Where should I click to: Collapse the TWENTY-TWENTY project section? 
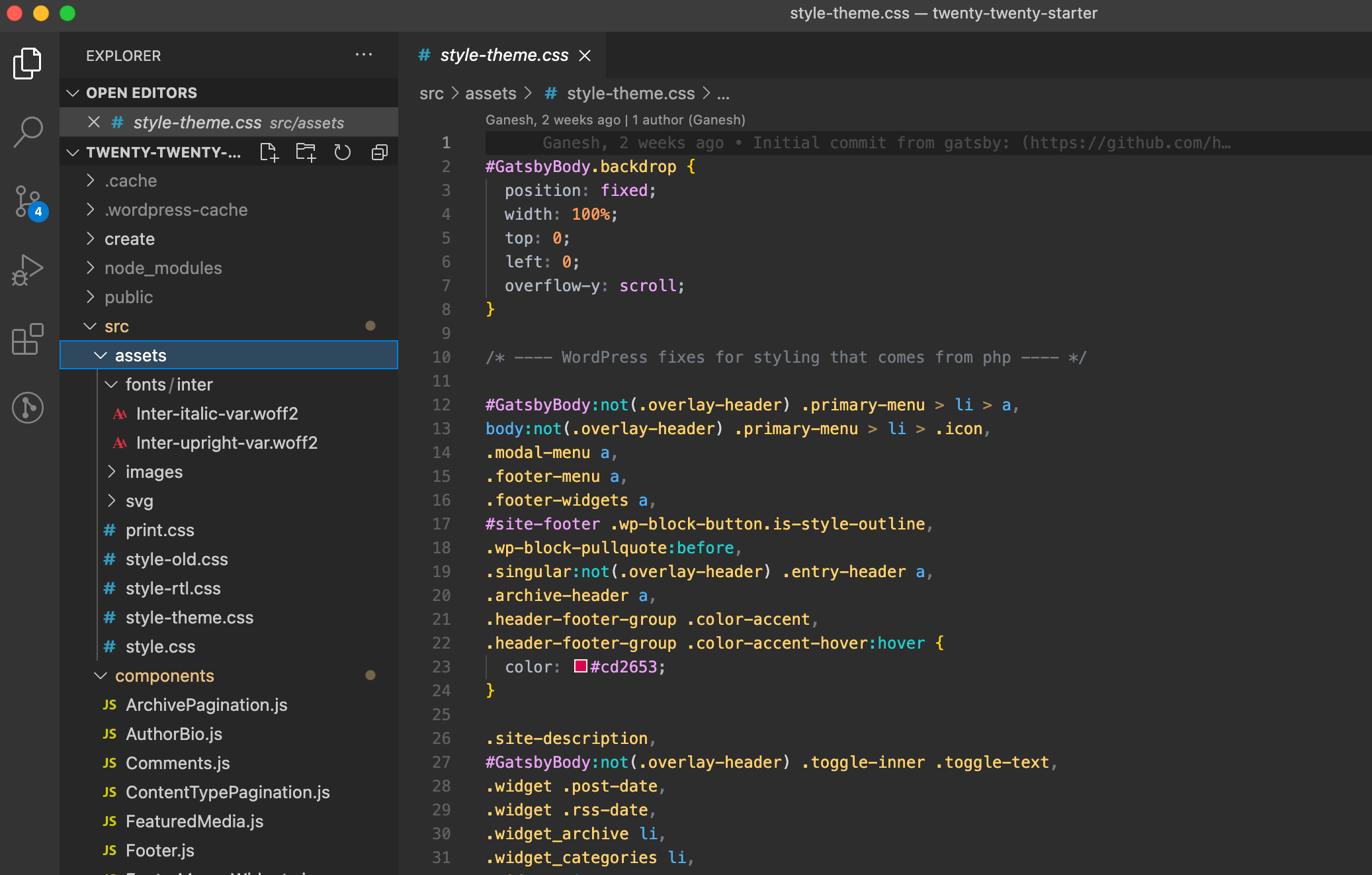coord(73,152)
